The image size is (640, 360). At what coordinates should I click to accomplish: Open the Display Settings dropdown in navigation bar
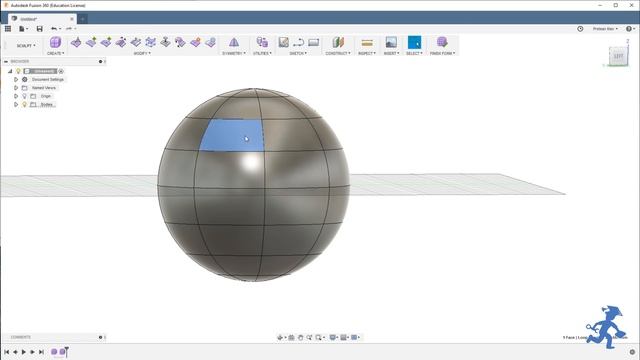334,338
